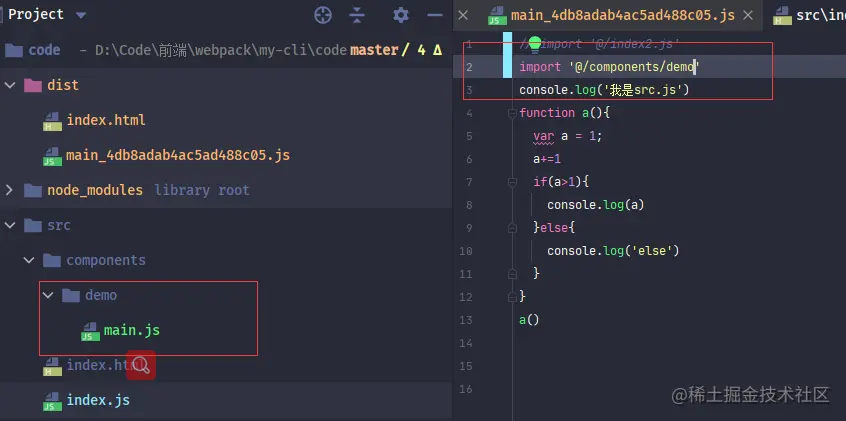This screenshot has width=846, height=421.
Task: Open the Project view dropdown
Action: click(80, 15)
